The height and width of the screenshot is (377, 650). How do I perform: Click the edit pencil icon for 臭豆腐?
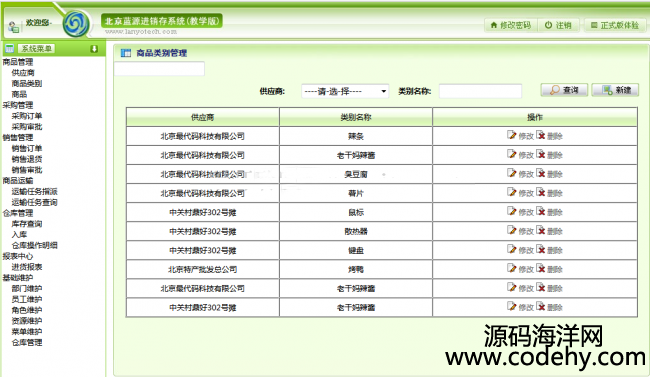pyautogui.click(x=512, y=173)
